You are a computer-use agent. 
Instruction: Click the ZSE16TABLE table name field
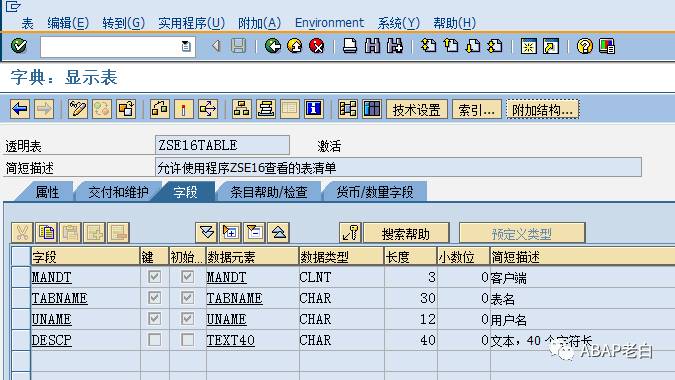222,145
